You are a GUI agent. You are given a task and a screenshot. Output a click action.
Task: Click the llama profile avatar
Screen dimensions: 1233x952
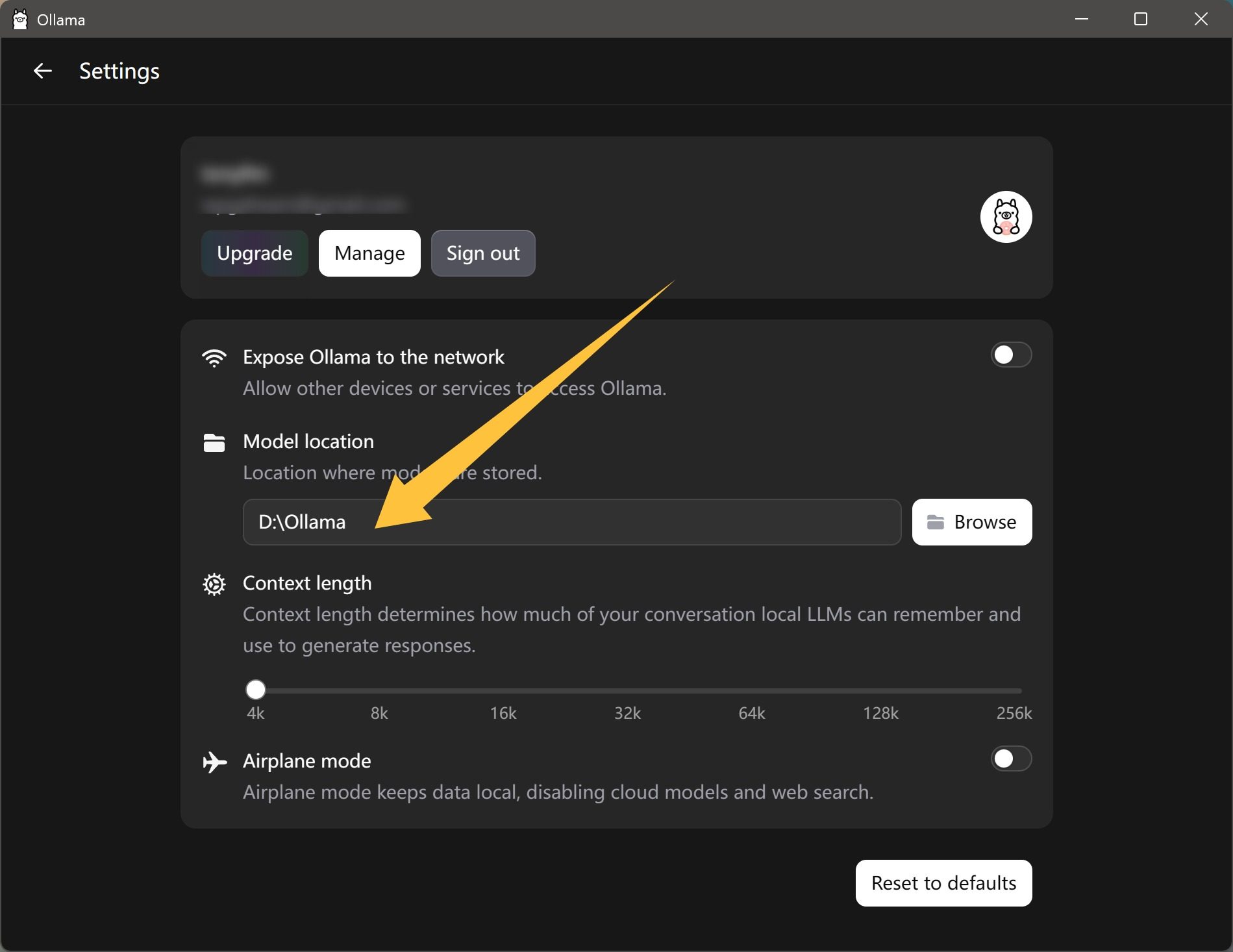1005,217
